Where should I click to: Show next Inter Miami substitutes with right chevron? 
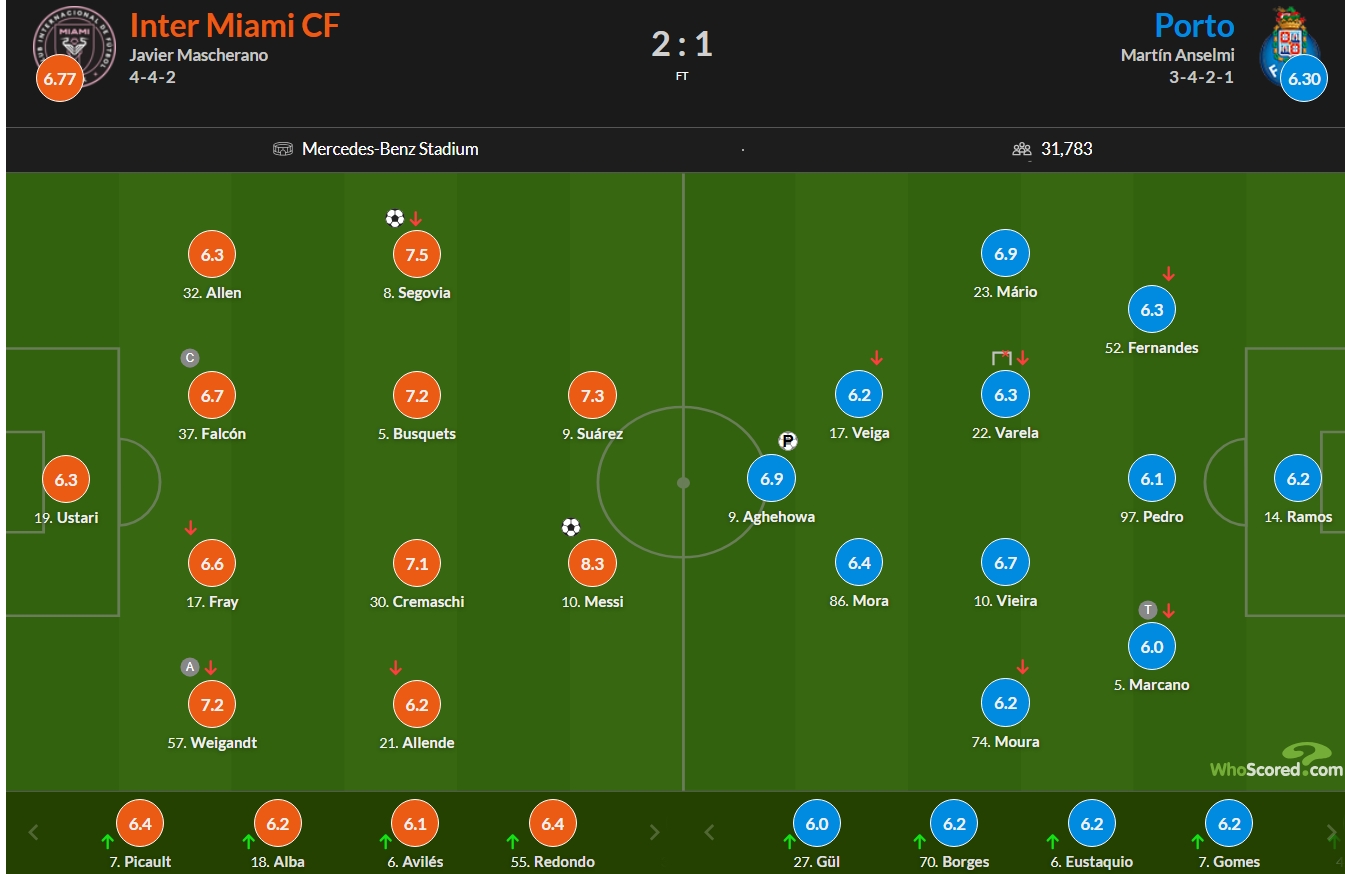[x=655, y=832]
